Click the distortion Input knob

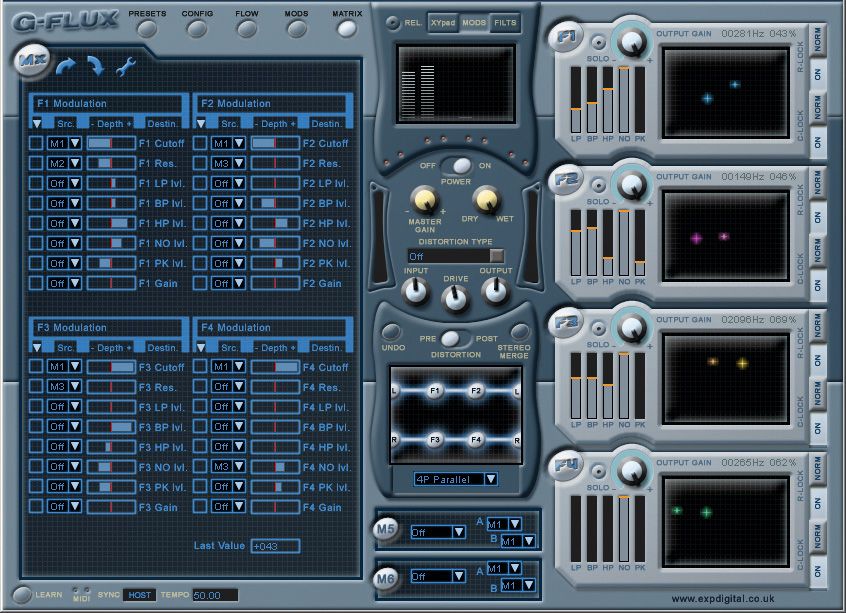[415, 291]
